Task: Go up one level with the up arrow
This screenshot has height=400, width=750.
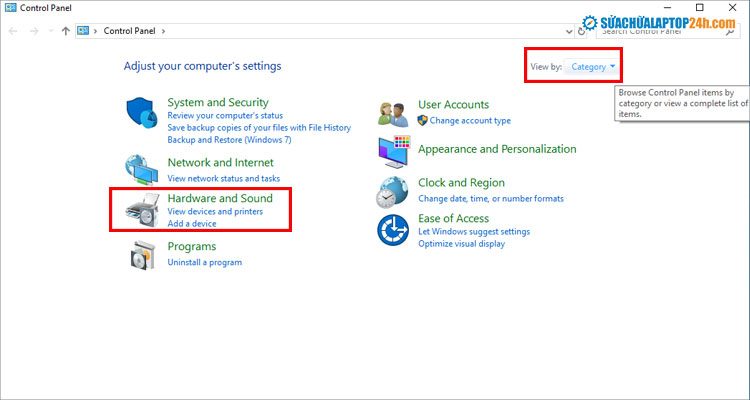Action: [x=66, y=31]
